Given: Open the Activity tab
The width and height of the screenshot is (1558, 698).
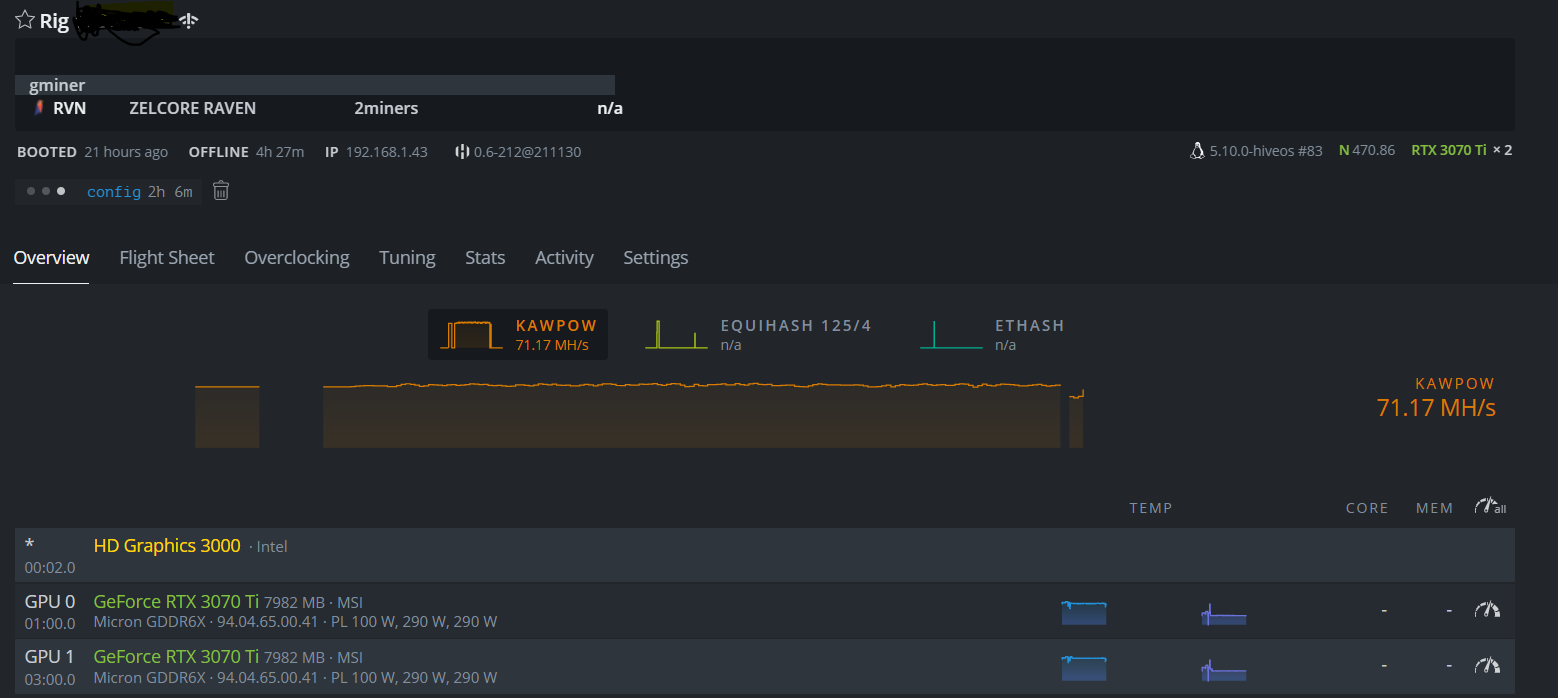Looking at the screenshot, I should click(564, 258).
